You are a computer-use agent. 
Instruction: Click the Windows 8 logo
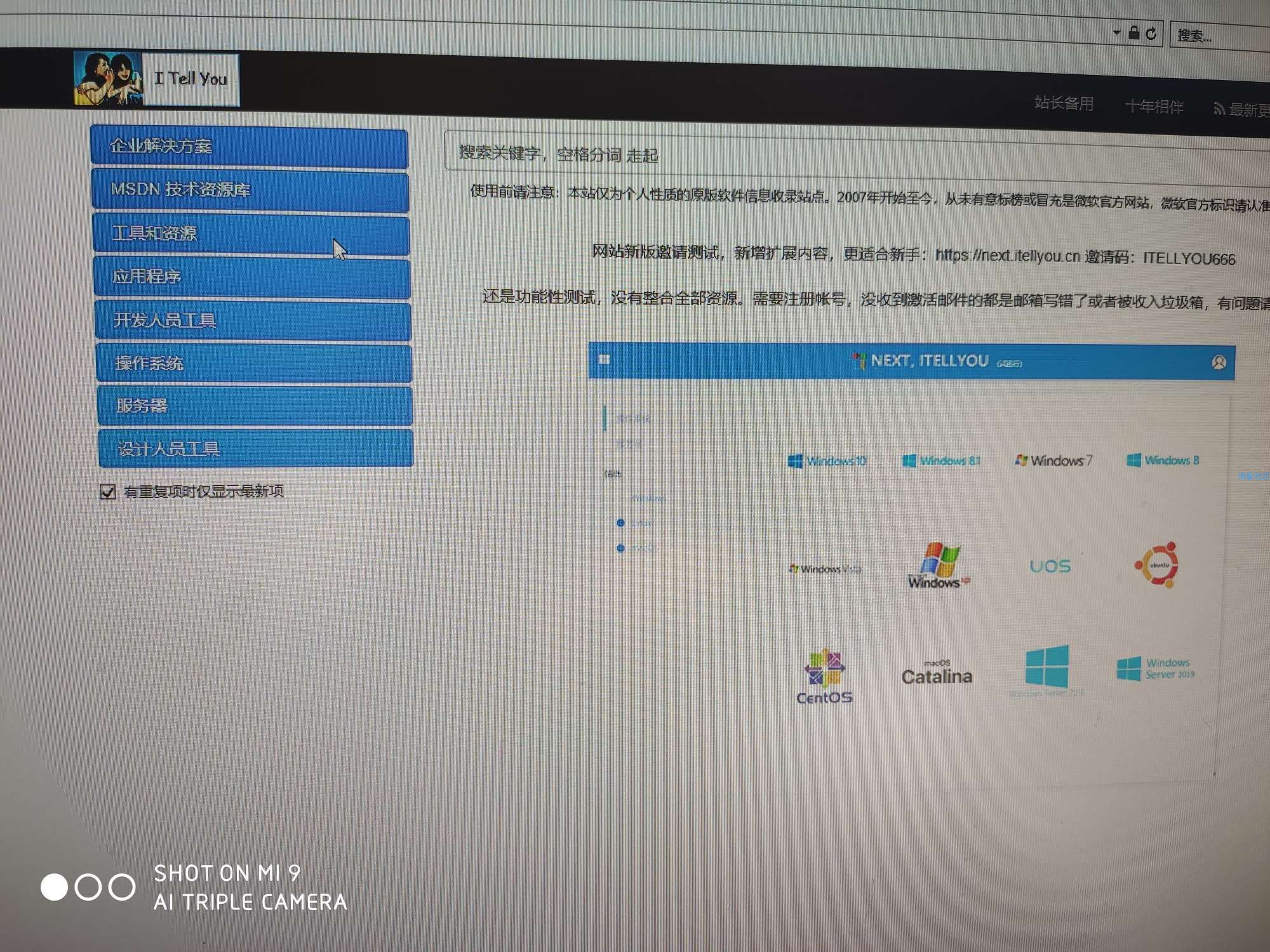pyautogui.click(x=1163, y=459)
